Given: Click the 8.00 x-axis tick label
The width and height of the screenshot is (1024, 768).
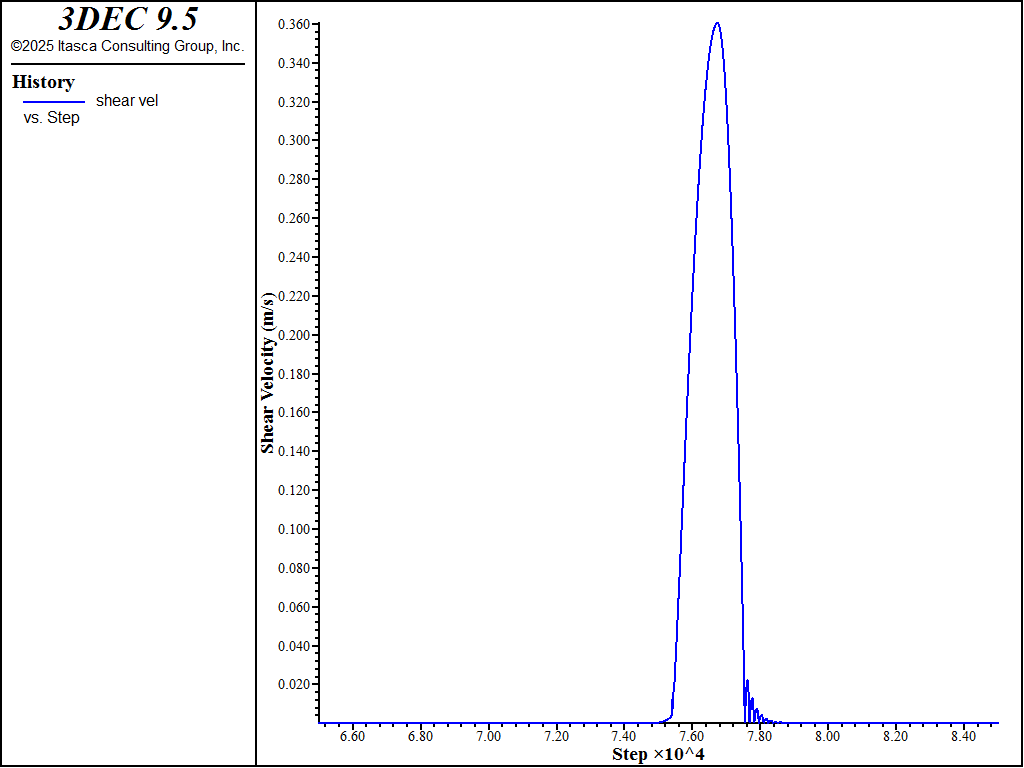Looking at the screenshot, I should pos(828,737).
